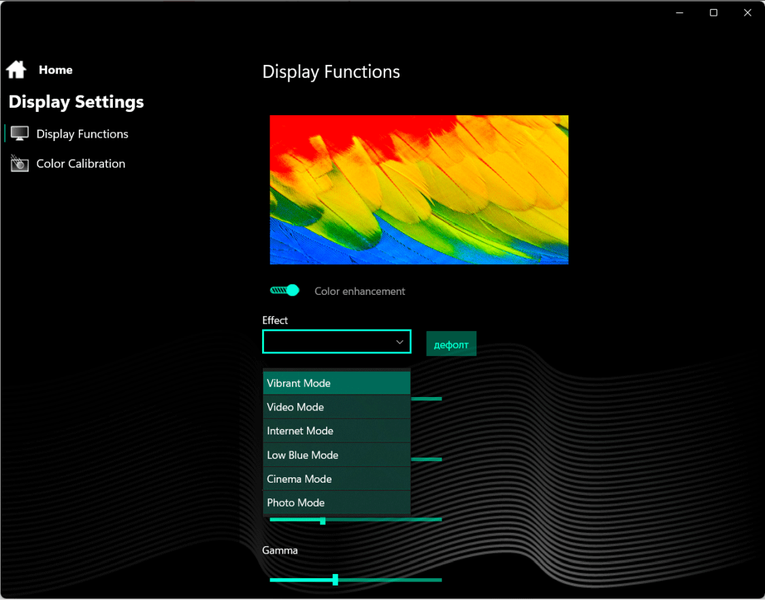Open the Display Functions sidebar label
This screenshot has height=600, width=765.
(82, 134)
